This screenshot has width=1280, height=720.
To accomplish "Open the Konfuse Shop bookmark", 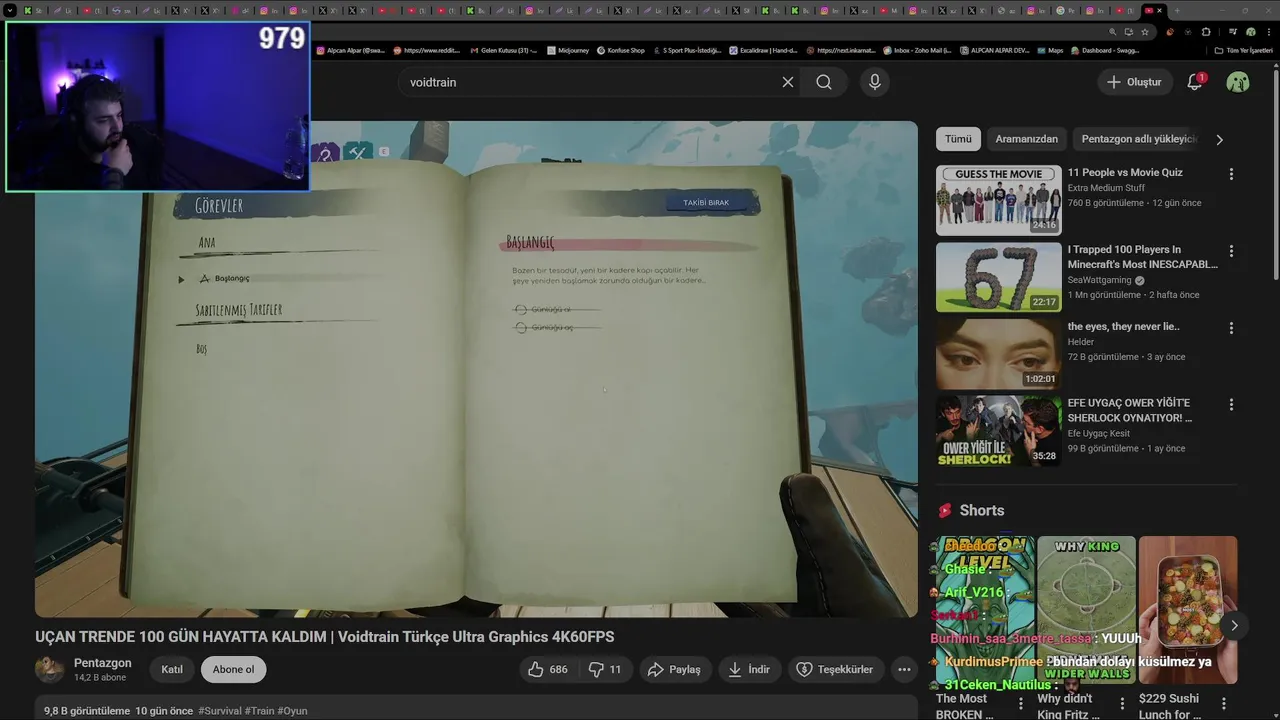I will pos(621,50).
